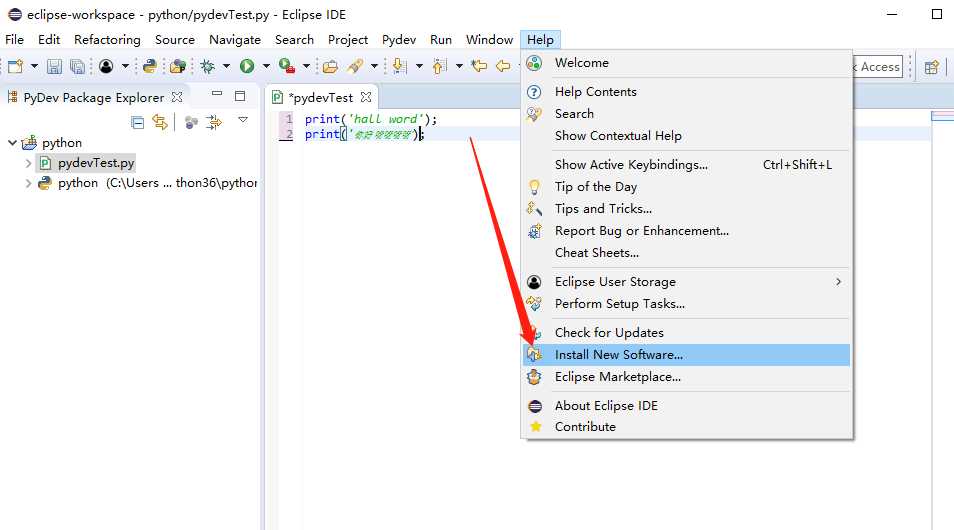Viewport: 954px width, 530px height.
Task: Choose Help Contents menu entry
Action: click(x=686, y=92)
